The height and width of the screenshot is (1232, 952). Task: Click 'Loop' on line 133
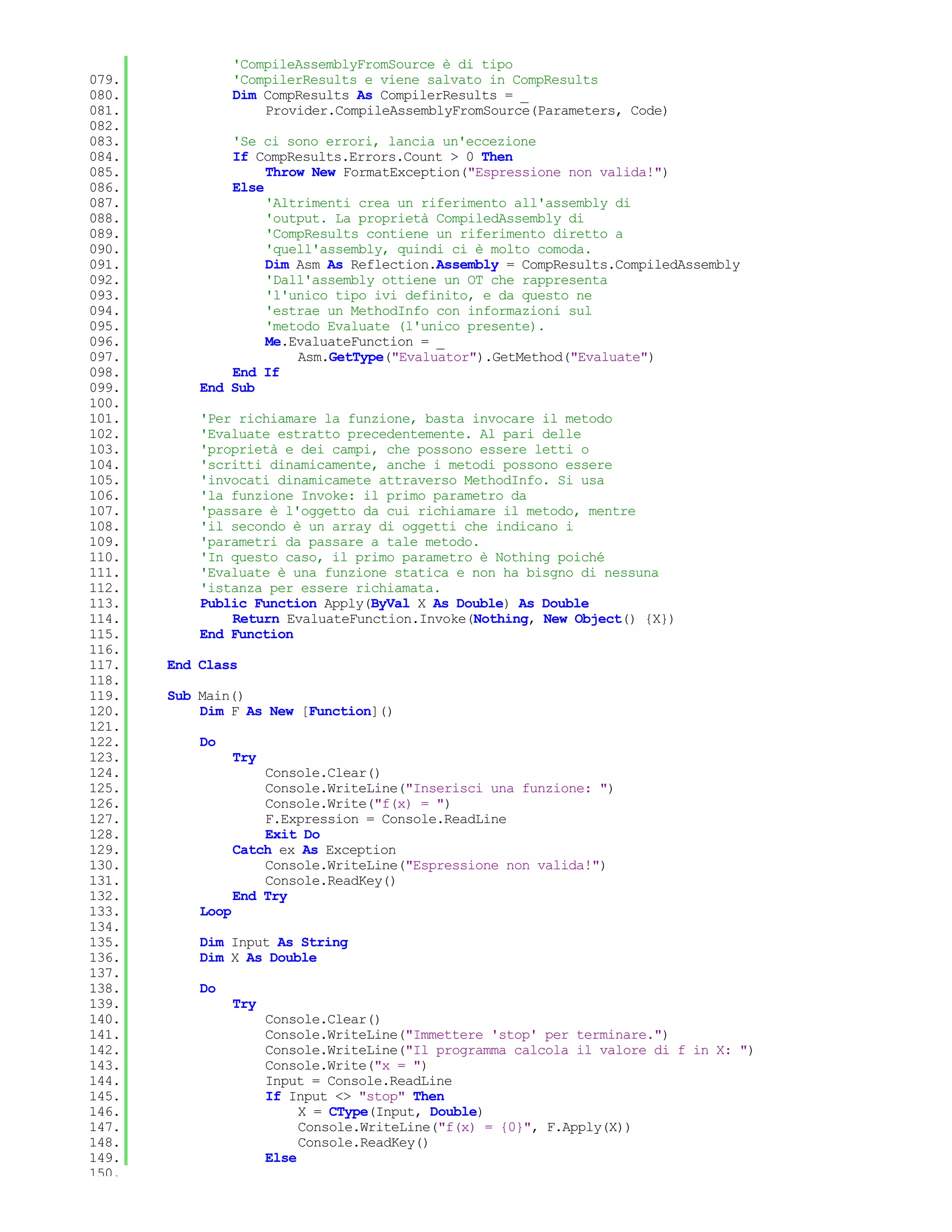point(215,912)
